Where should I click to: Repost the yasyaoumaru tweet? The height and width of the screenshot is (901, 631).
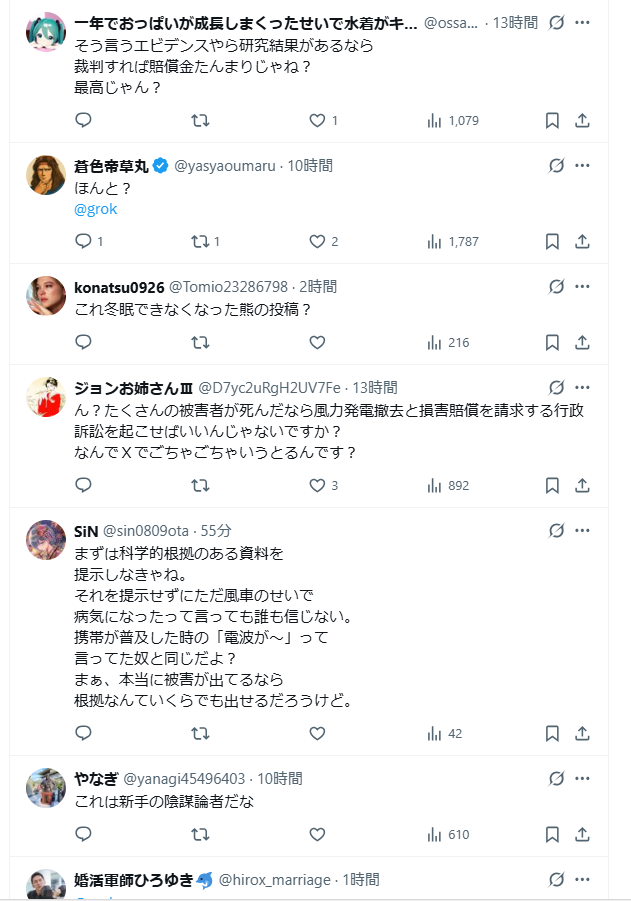coord(200,241)
